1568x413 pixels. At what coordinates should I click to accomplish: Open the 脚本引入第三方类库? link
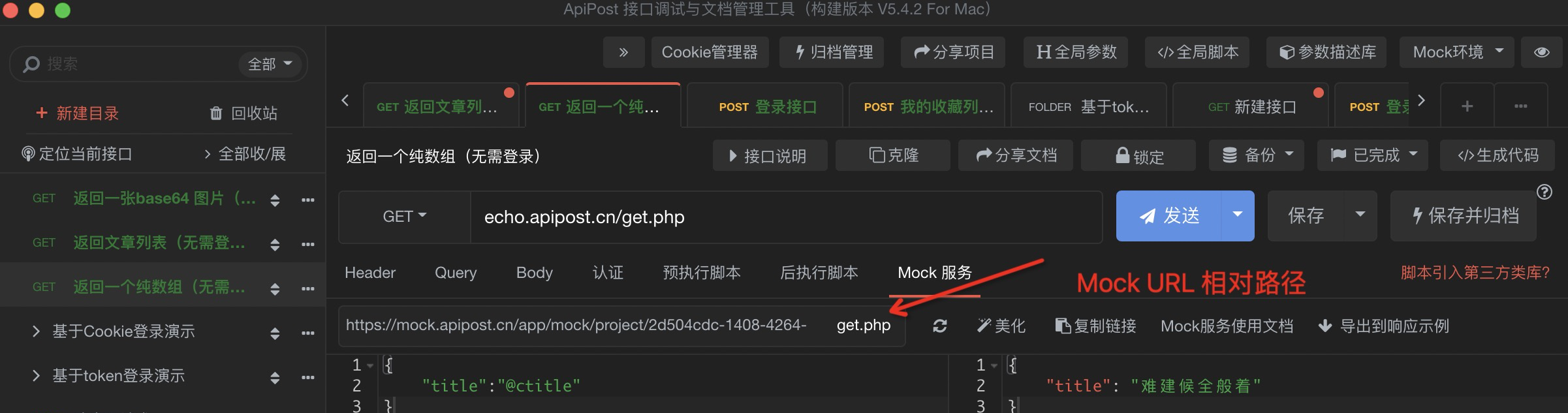(1475, 273)
